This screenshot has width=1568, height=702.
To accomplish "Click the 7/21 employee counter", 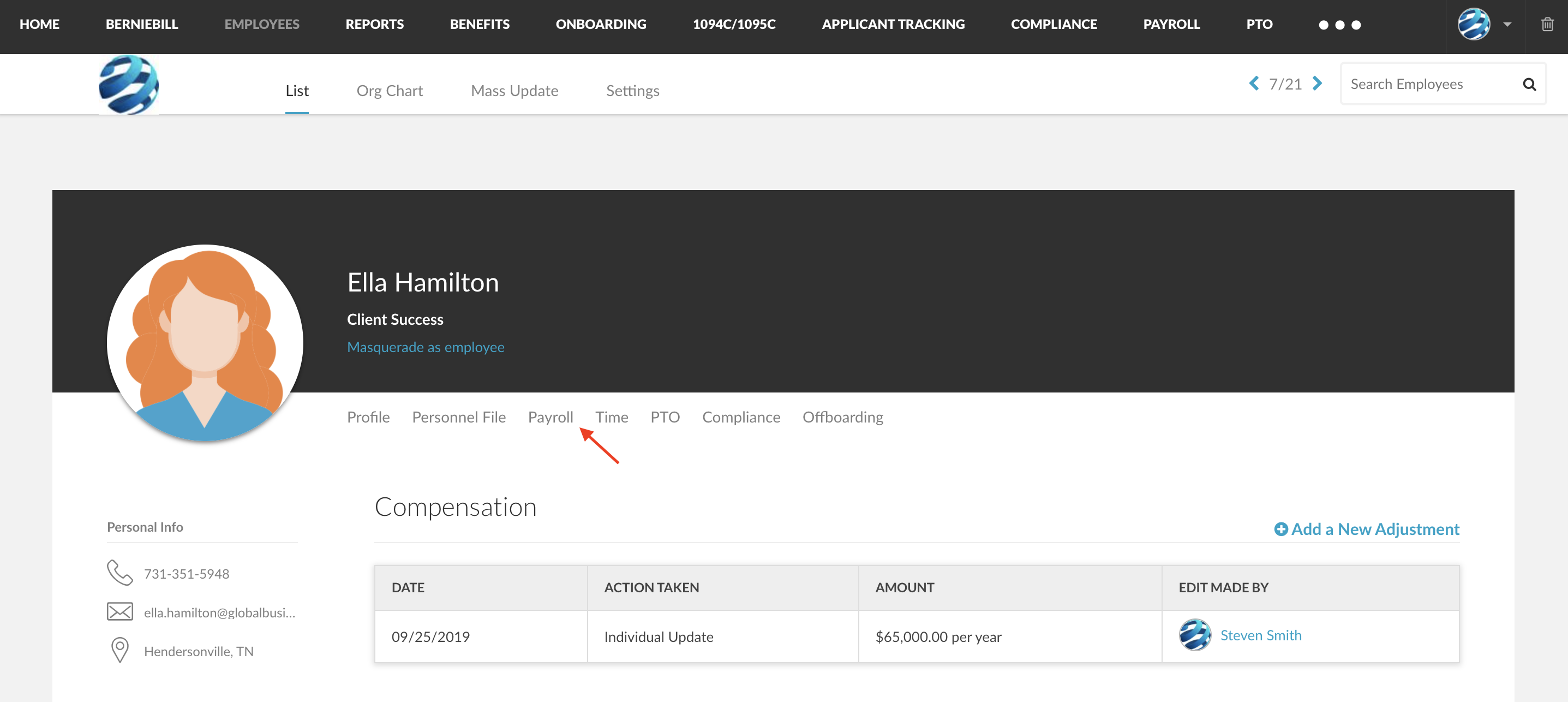I will (1285, 84).
